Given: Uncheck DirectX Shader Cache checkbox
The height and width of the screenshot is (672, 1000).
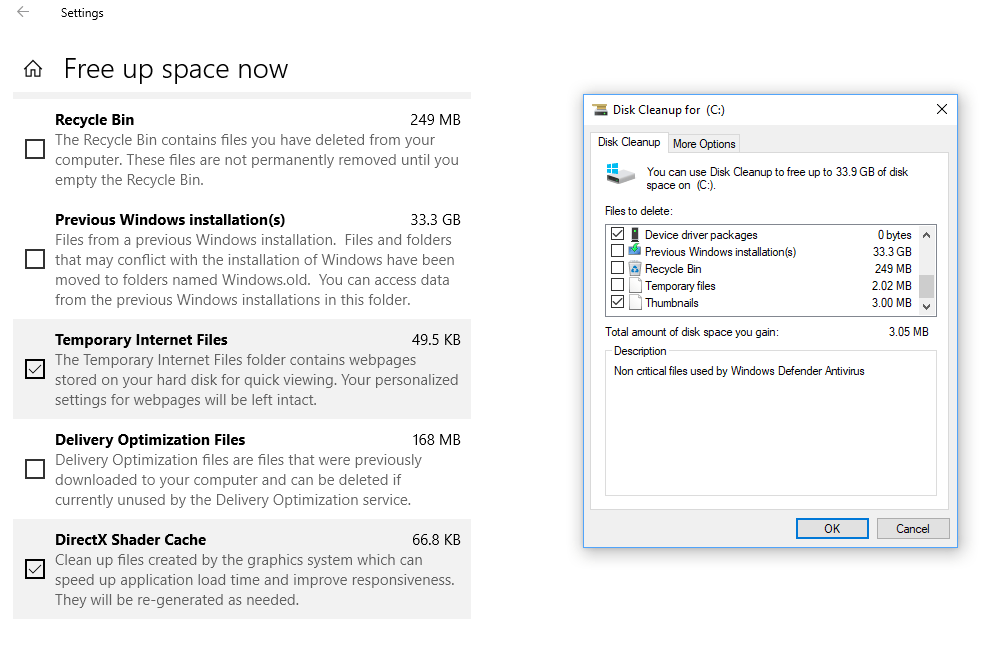Looking at the screenshot, I should pos(35,569).
